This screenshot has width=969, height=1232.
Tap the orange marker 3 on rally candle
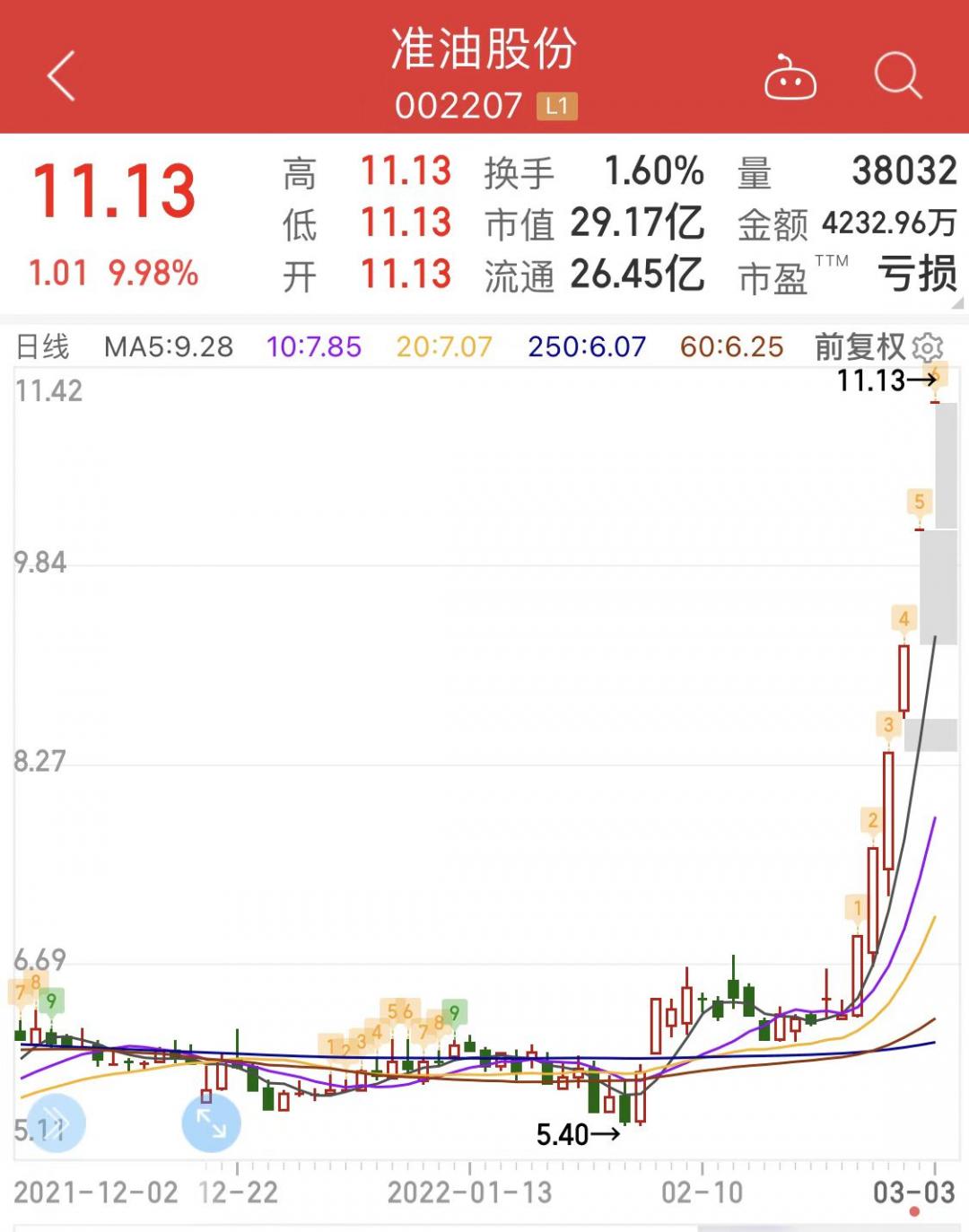point(888,724)
